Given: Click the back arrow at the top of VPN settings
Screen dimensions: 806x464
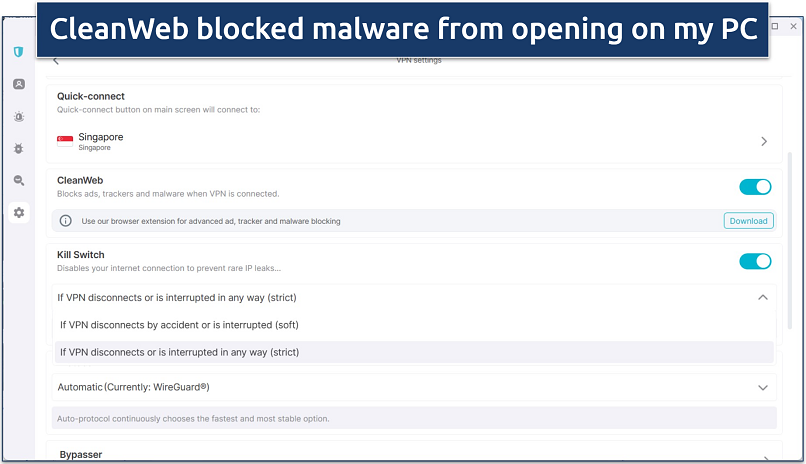Looking at the screenshot, I should click(56, 61).
